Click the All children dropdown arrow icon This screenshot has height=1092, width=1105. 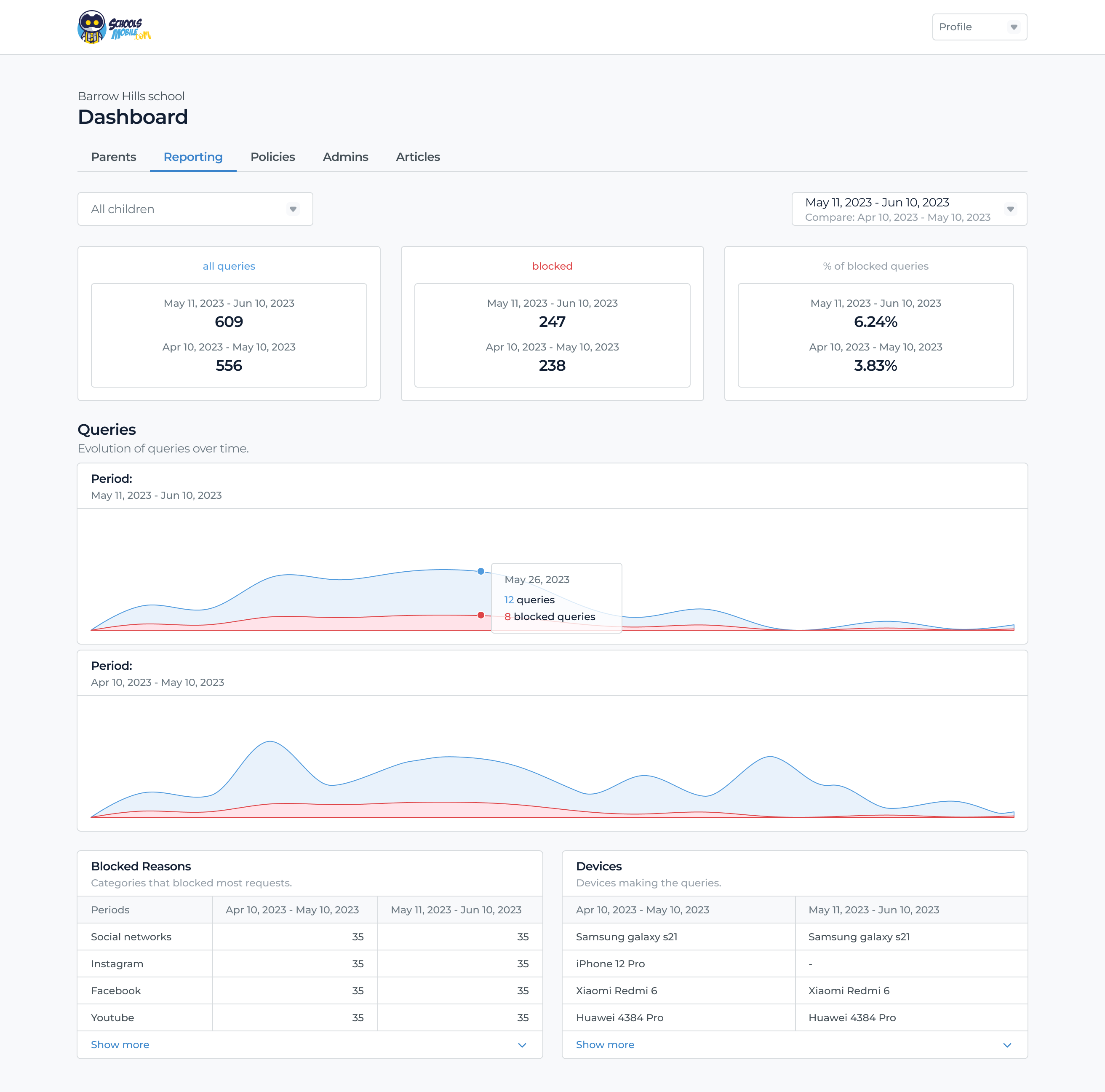coord(293,209)
